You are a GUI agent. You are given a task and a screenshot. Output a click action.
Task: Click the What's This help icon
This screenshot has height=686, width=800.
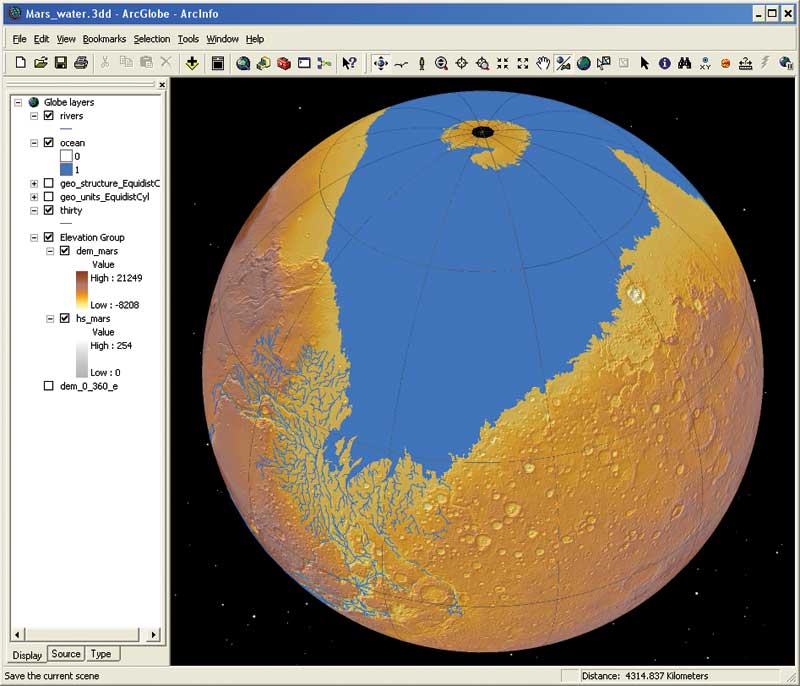(349, 63)
